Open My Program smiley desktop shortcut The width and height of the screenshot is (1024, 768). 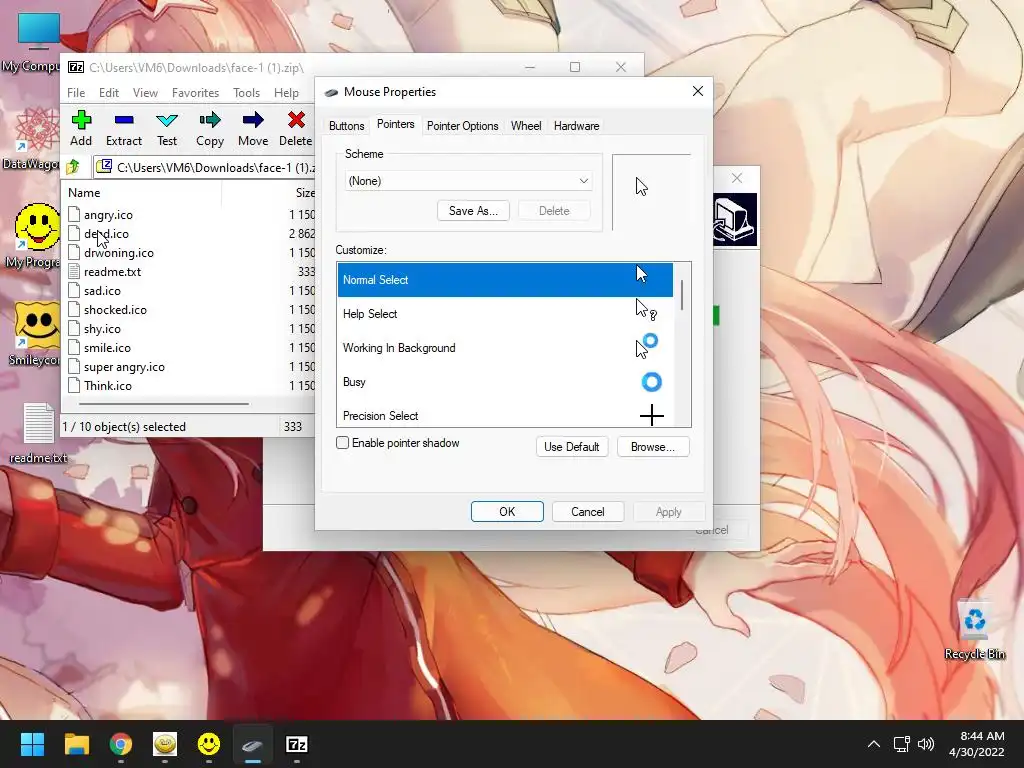[x=37, y=227]
